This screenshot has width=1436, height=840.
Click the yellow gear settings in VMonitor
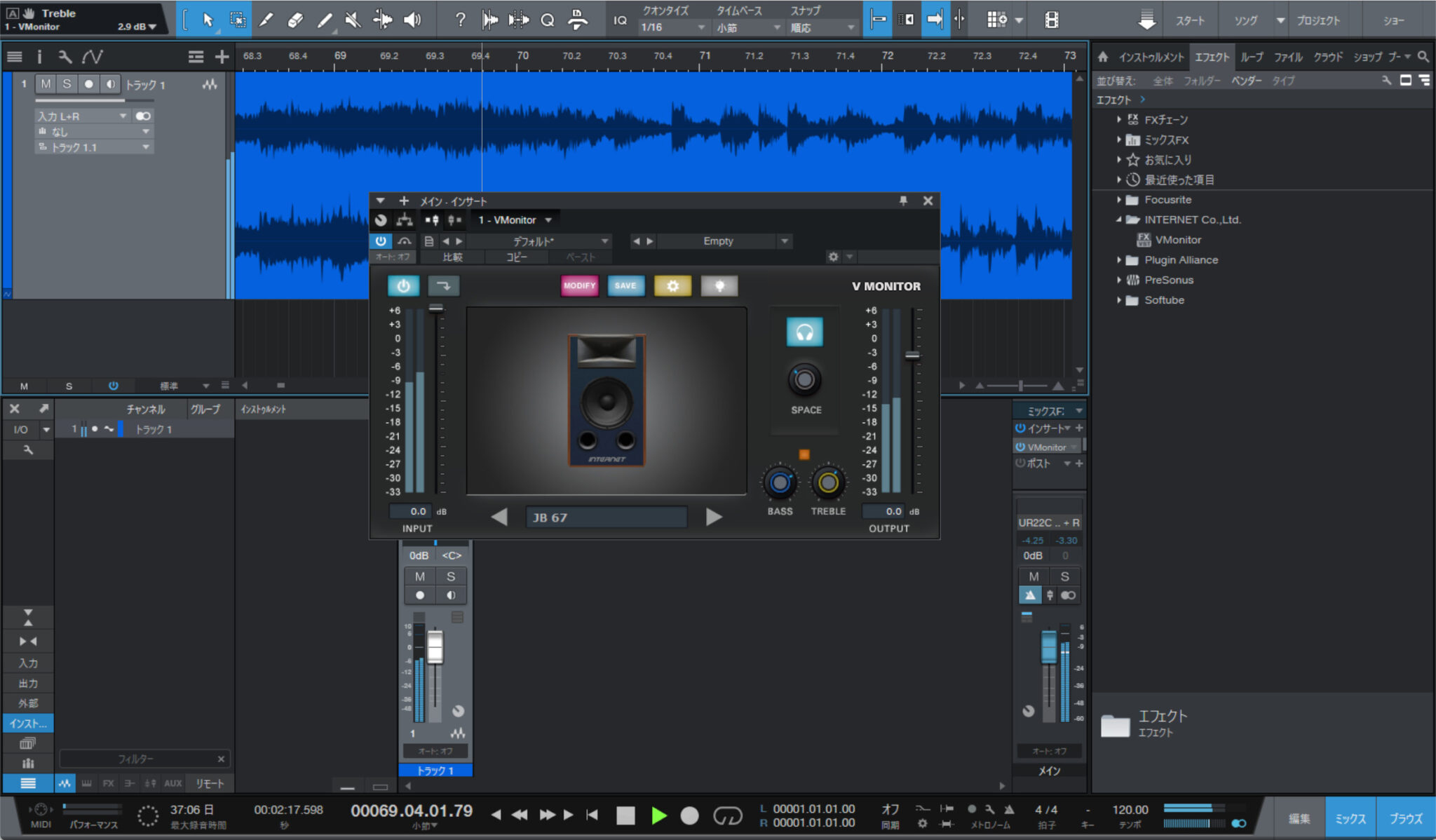(x=672, y=285)
